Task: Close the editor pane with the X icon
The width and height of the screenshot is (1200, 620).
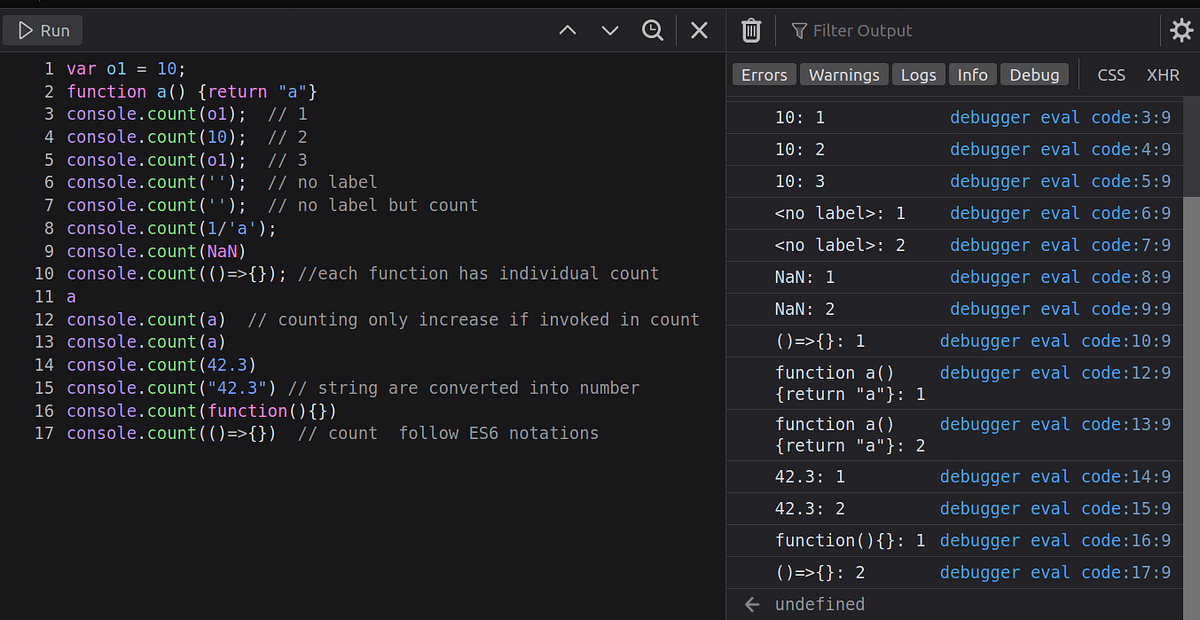Action: click(x=699, y=30)
